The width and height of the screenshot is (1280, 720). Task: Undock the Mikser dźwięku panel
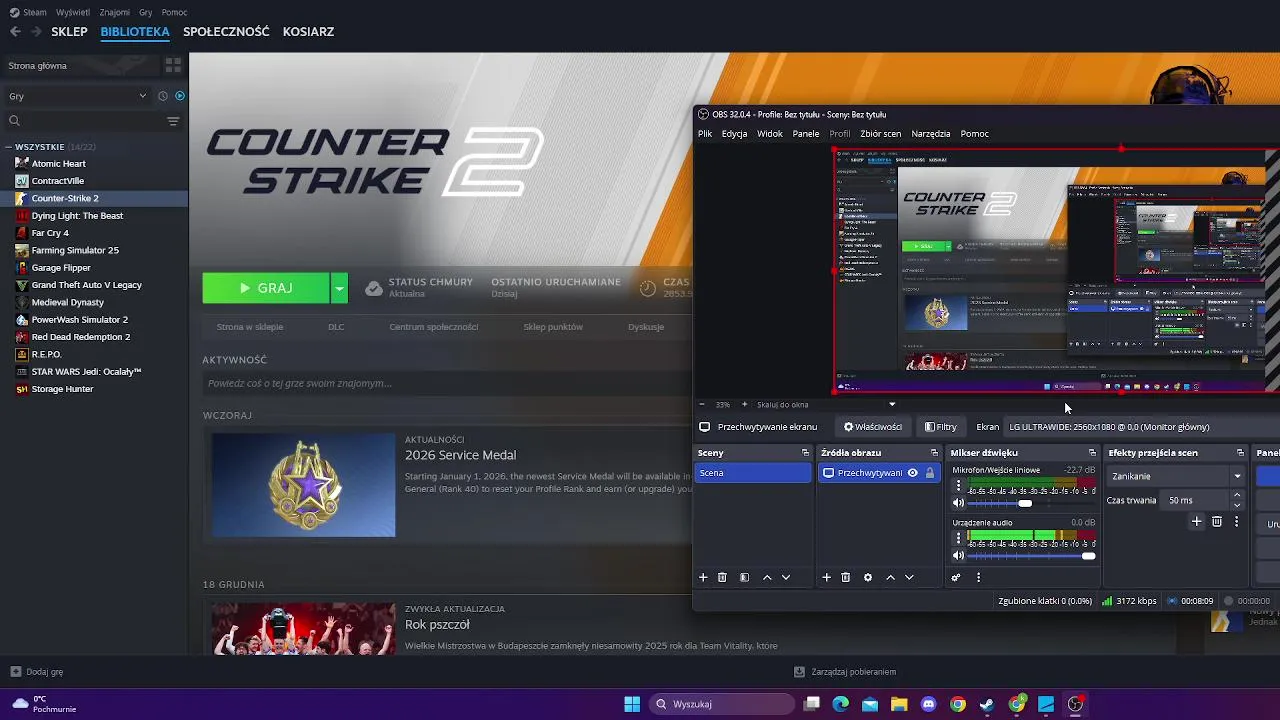(1092, 453)
